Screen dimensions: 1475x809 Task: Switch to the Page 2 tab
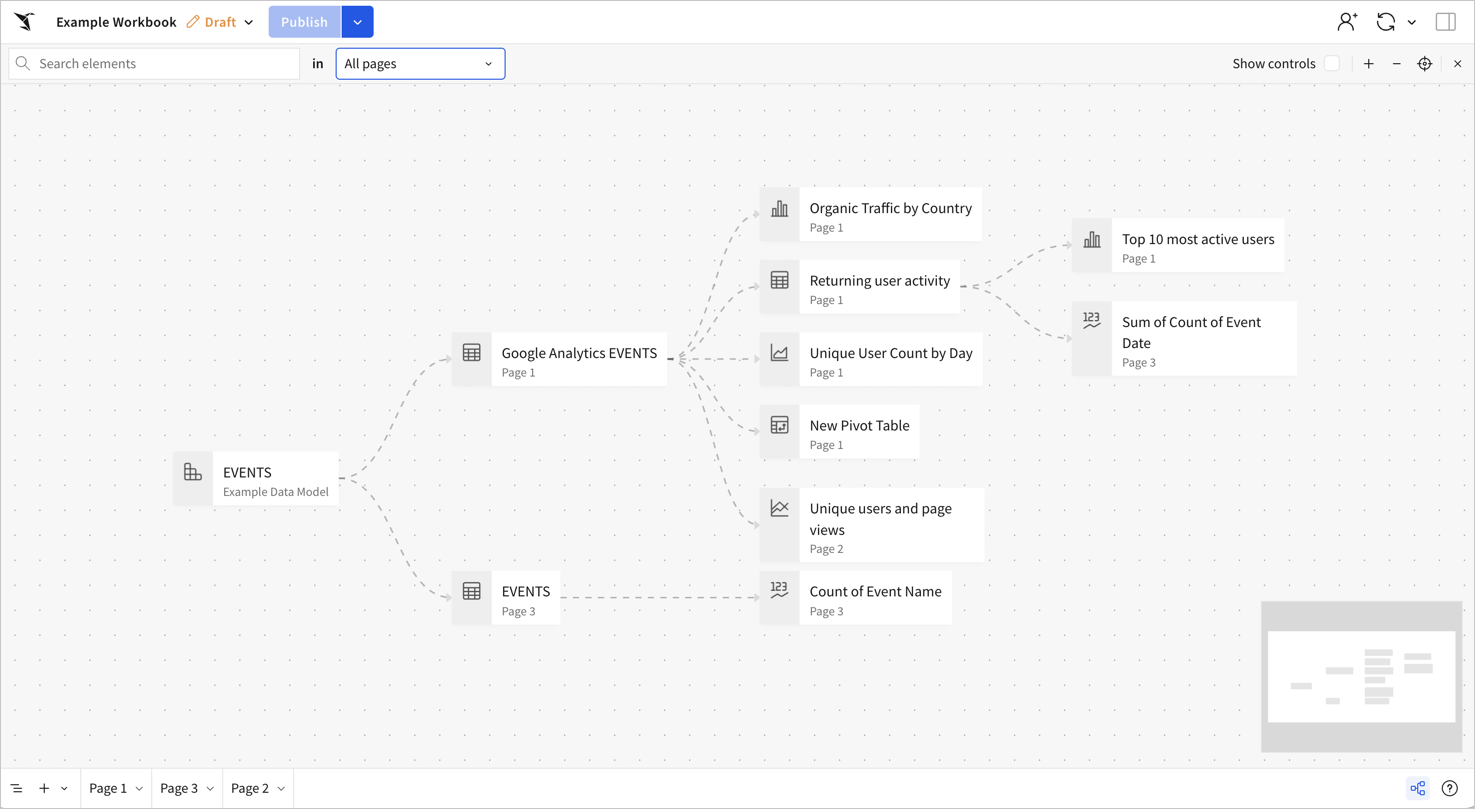tap(250, 789)
